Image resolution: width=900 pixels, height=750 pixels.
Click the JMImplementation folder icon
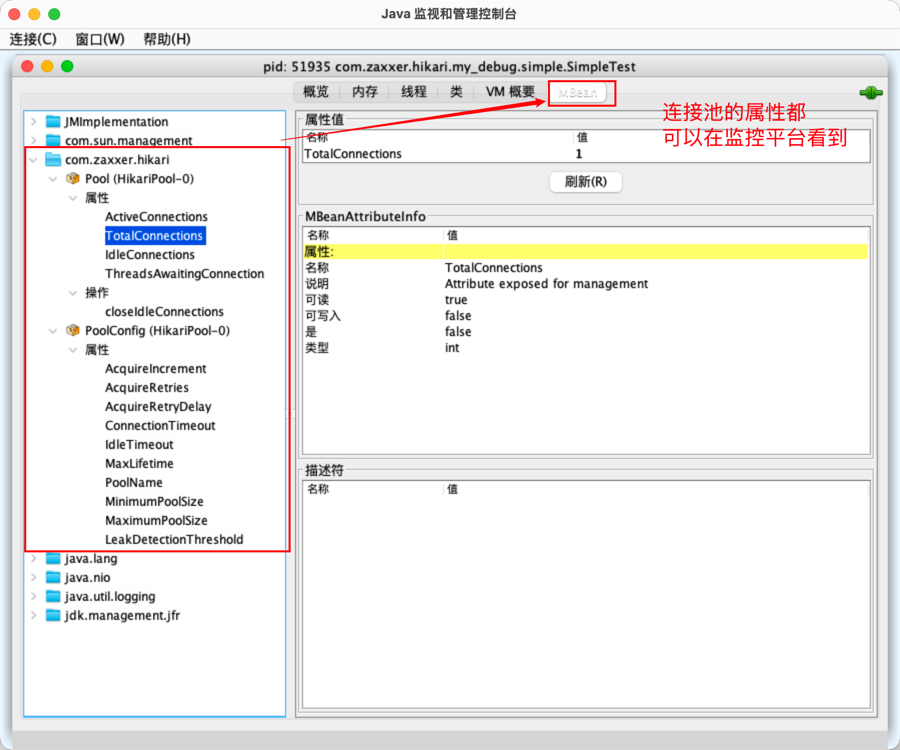coord(53,122)
